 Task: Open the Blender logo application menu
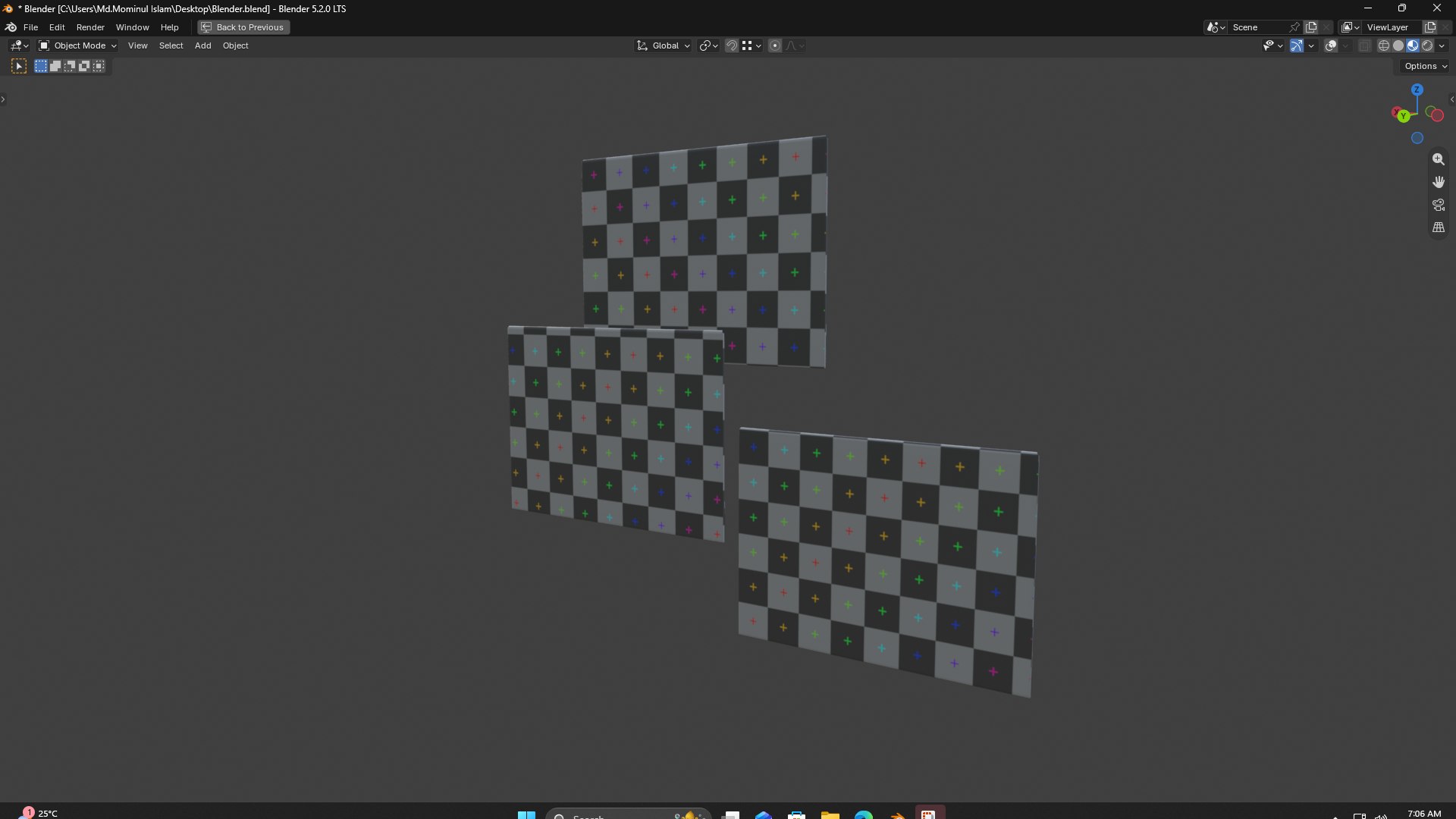pos(11,27)
